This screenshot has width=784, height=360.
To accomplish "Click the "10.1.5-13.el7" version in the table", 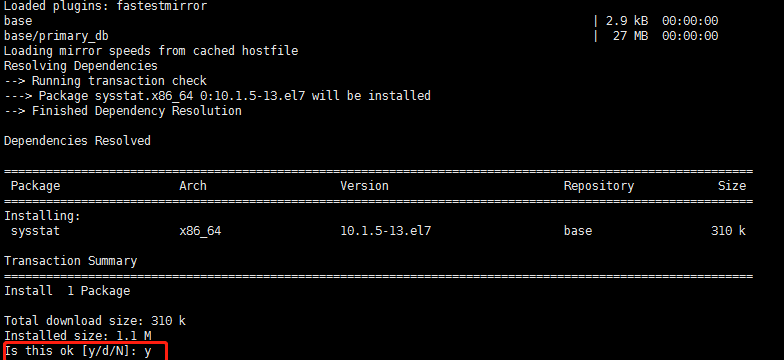I will click(386, 230).
